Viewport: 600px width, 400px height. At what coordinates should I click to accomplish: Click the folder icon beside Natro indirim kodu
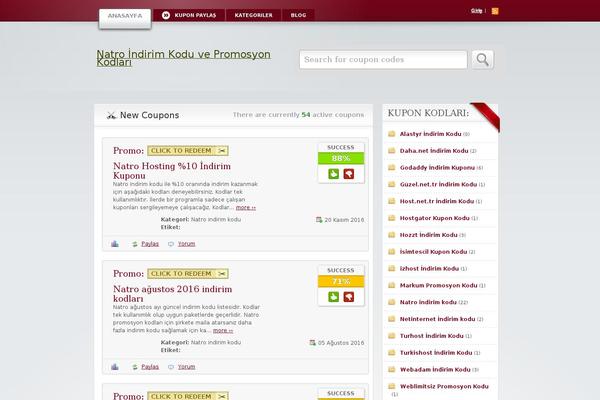[391, 302]
